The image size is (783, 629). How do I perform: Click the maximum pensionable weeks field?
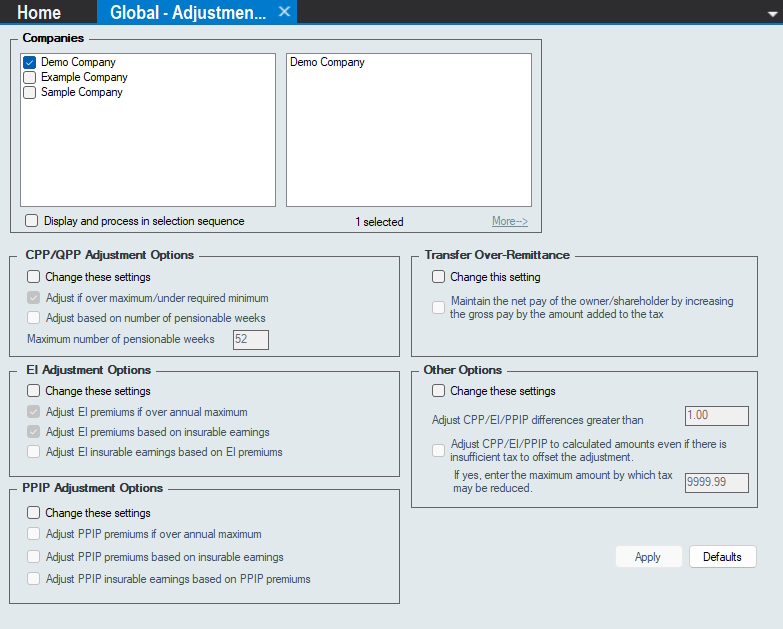click(250, 340)
